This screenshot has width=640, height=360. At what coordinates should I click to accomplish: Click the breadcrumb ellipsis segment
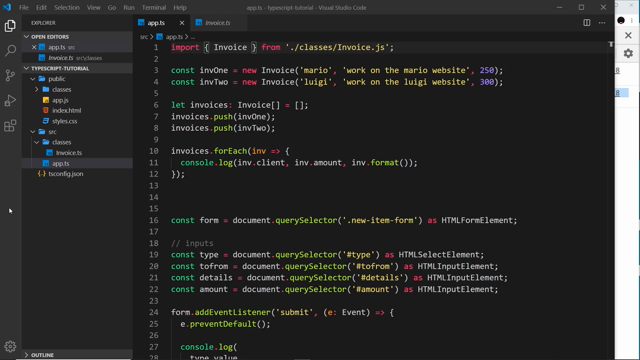point(193,37)
